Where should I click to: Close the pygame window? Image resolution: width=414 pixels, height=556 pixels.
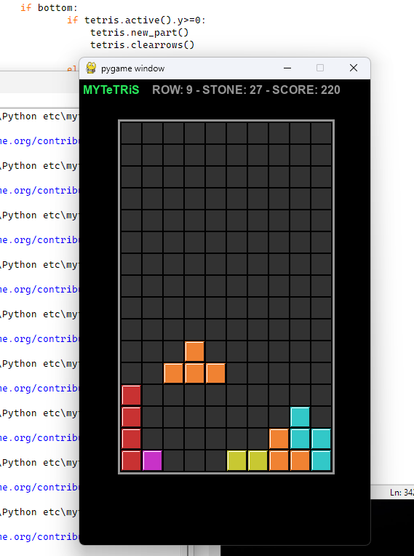click(x=353, y=68)
